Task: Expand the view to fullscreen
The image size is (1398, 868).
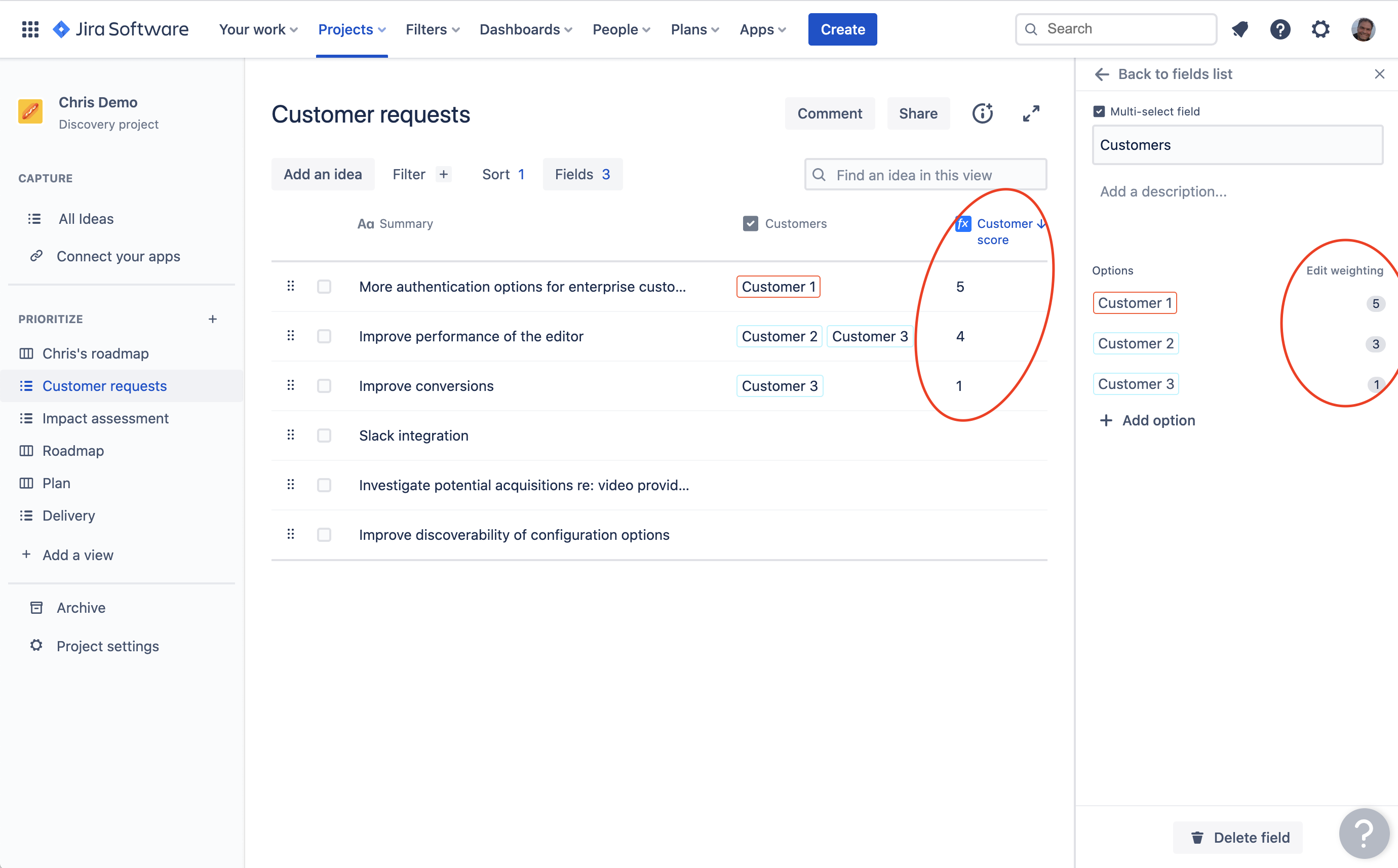Action: (x=1031, y=113)
